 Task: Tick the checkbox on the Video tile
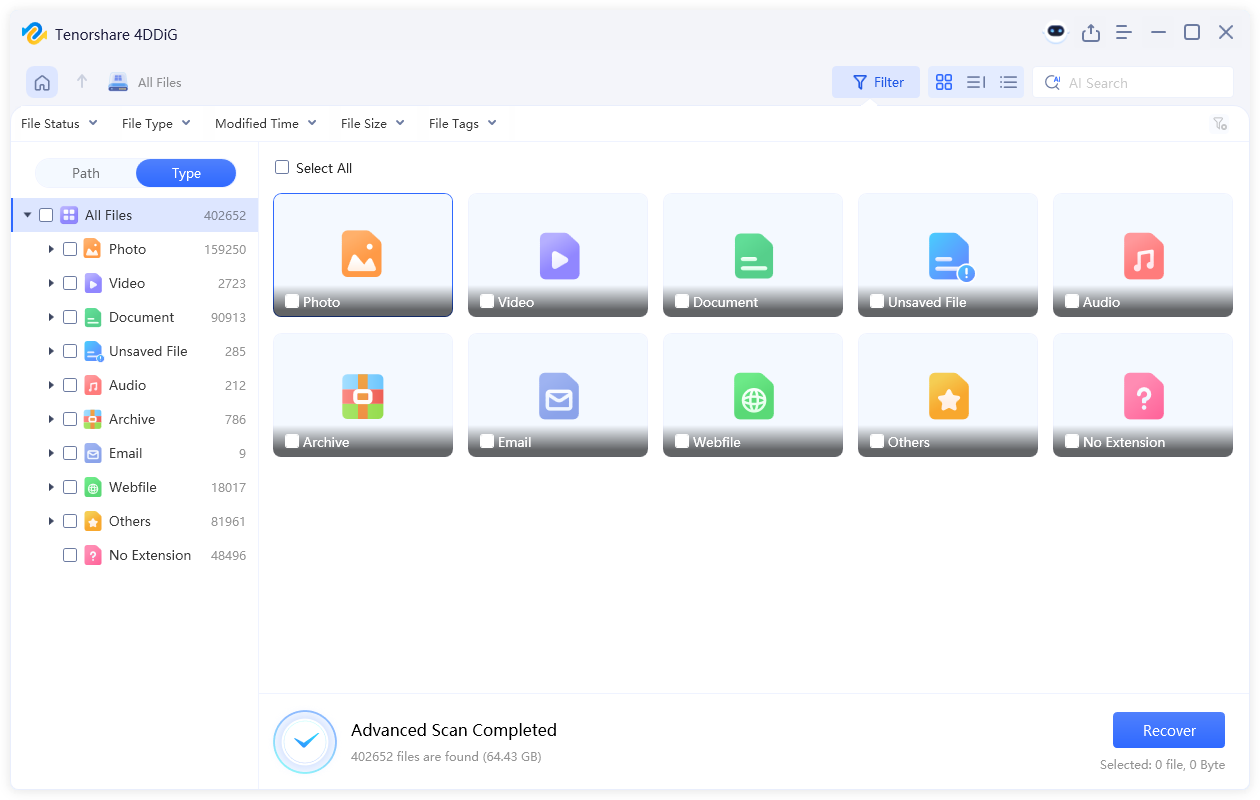coord(487,301)
